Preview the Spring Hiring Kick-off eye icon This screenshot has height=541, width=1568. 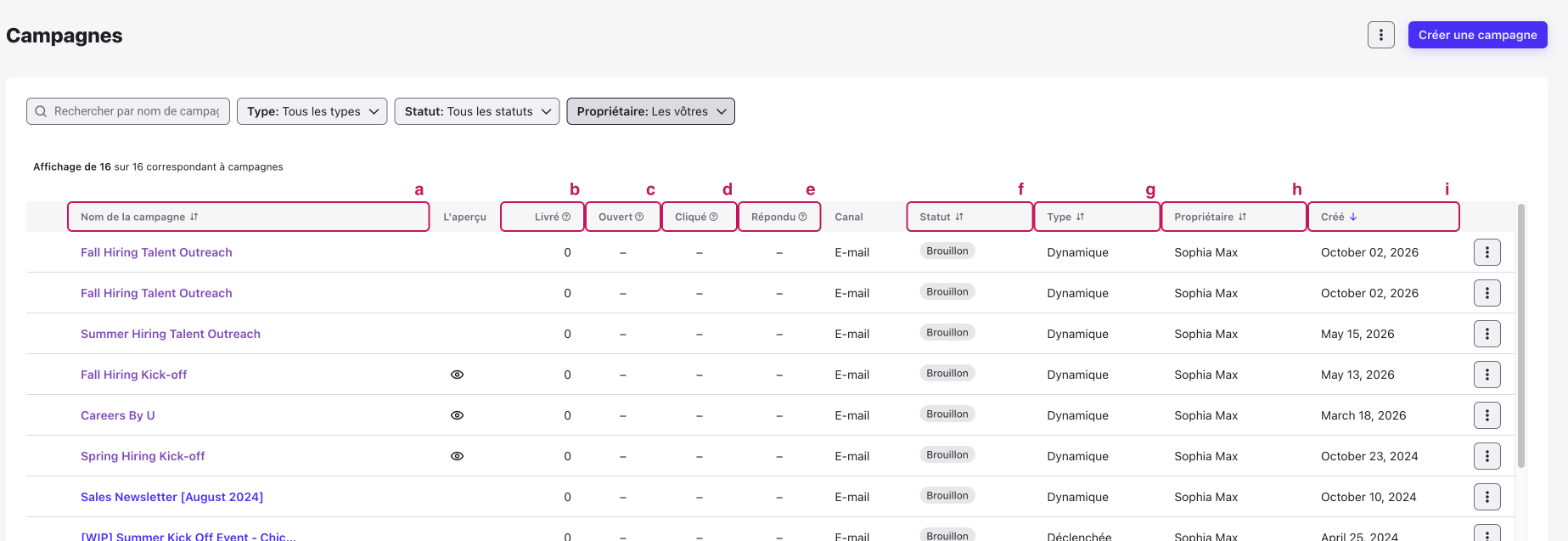pyautogui.click(x=457, y=456)
